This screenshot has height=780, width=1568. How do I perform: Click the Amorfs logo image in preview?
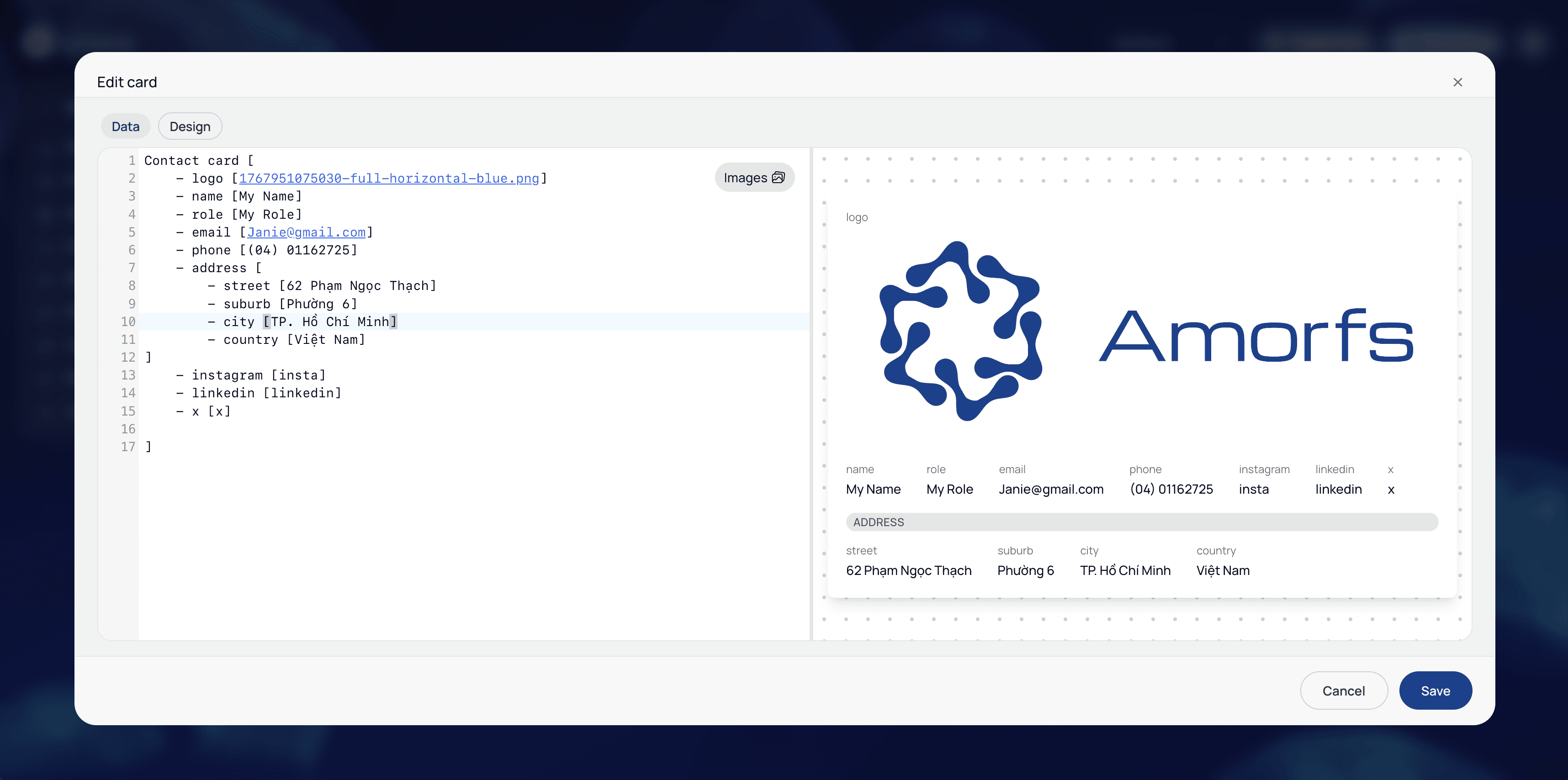(1144, 332)
